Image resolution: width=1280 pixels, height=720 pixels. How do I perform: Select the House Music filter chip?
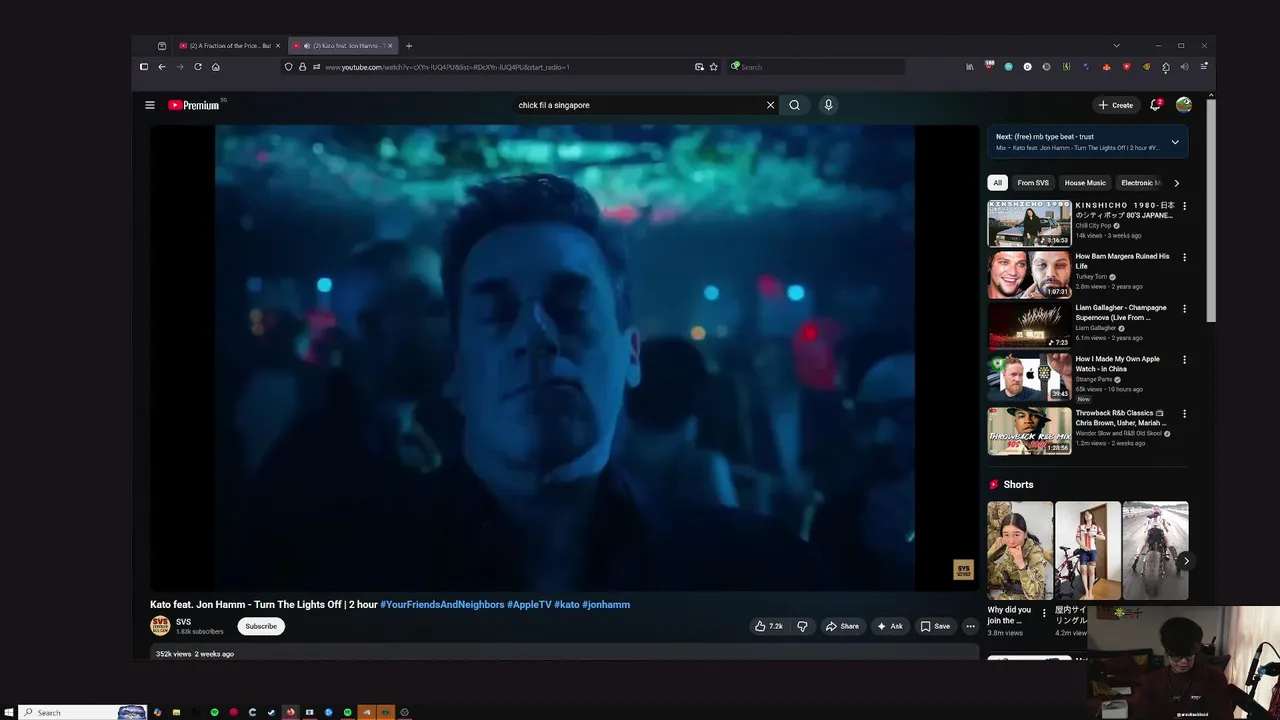pos(1085,183)
